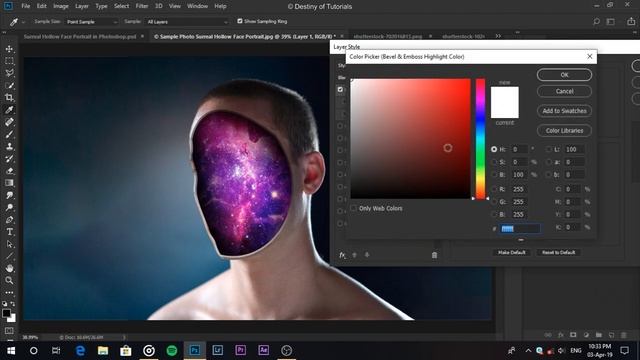Switch to Surreal Hollow Face Portrait psd tab
This screenshot has height=360, width=640.
pyautogui.click(x=80, y=36)
